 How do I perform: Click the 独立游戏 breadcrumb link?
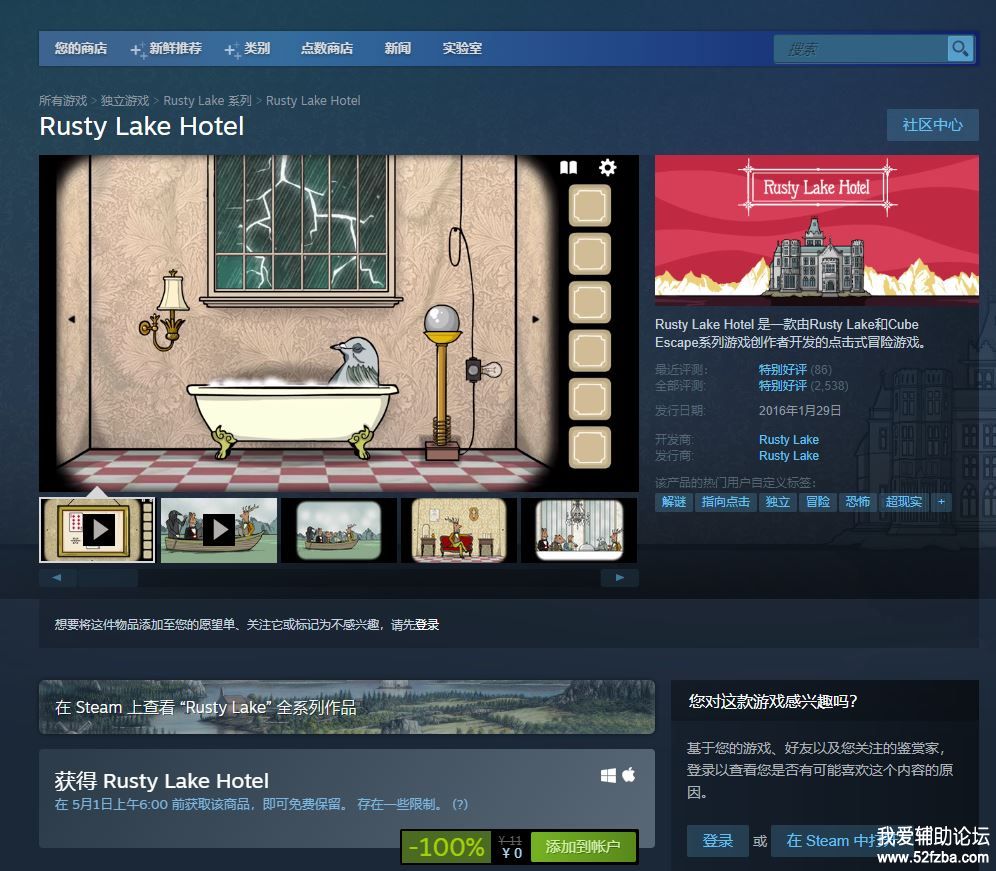(124, 100)
